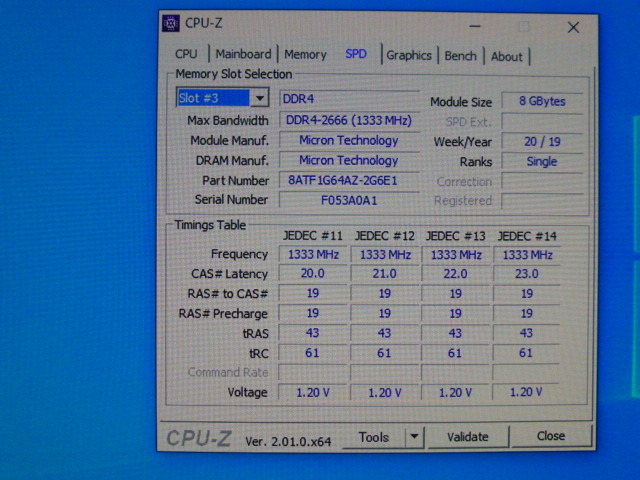Click the Timings Table group label
Viewport: 640px width, 480px height.
210,225
